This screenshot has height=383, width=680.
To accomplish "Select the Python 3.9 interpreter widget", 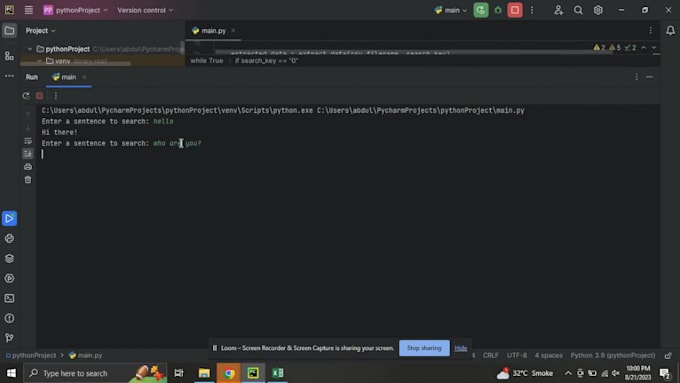I will [612, 355].
